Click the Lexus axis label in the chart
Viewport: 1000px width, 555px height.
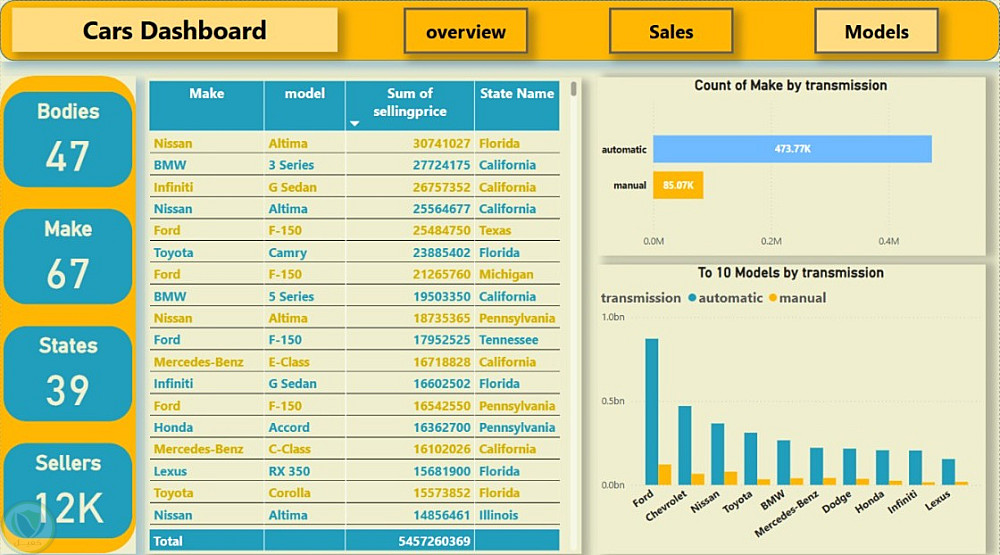(x=938, y=500)
